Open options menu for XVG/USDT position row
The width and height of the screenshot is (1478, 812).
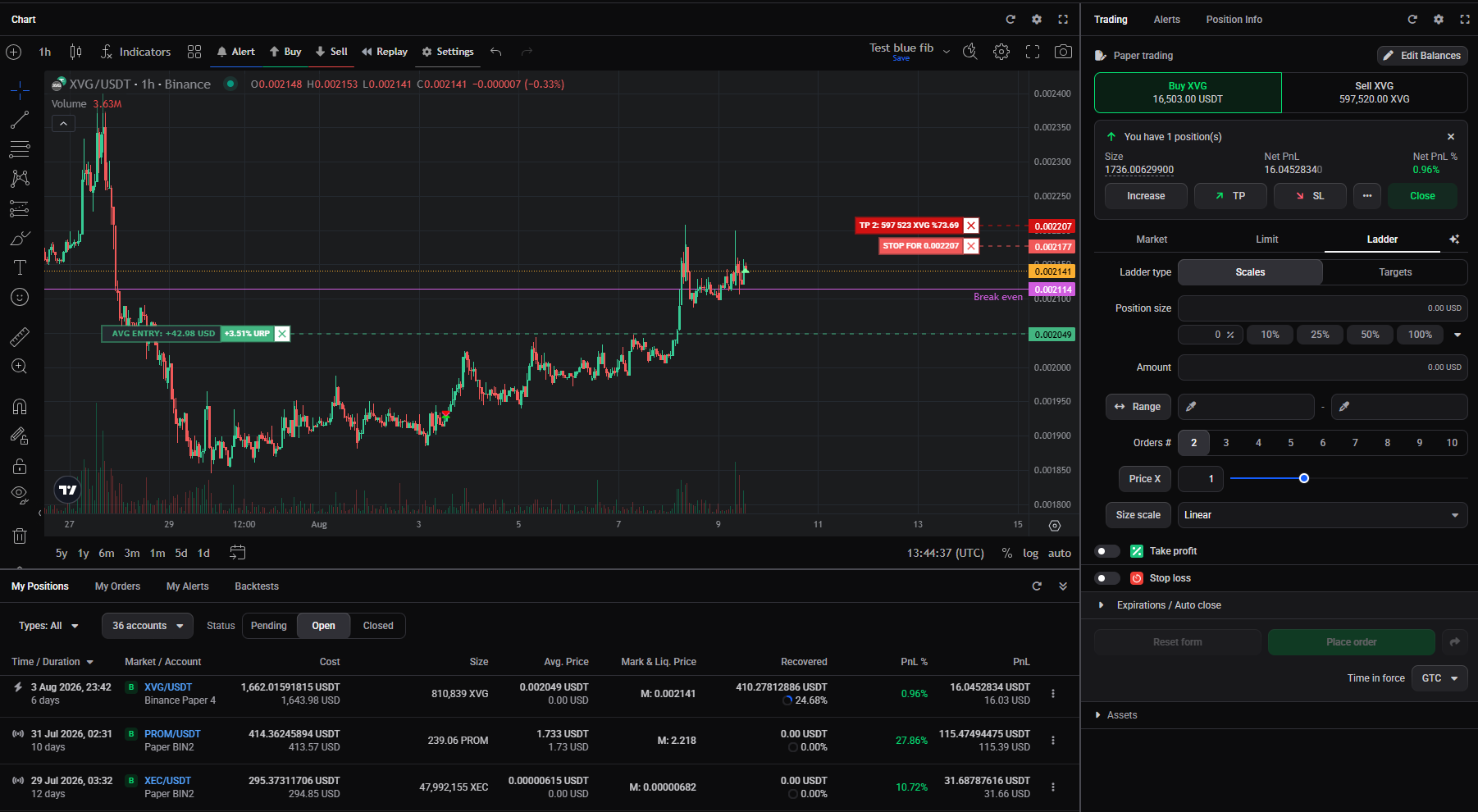click(1053, 694)
